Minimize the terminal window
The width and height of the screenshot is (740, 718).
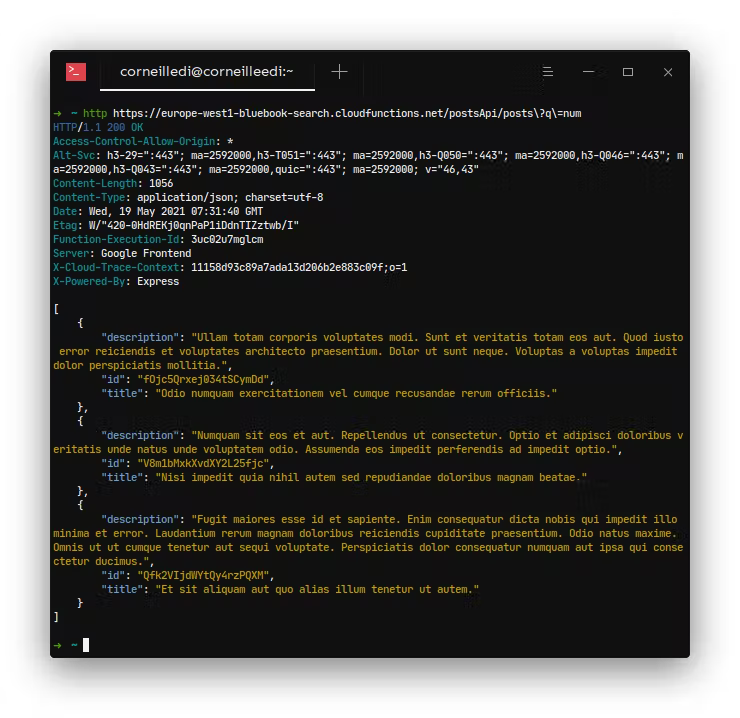[x=588, y=72]
